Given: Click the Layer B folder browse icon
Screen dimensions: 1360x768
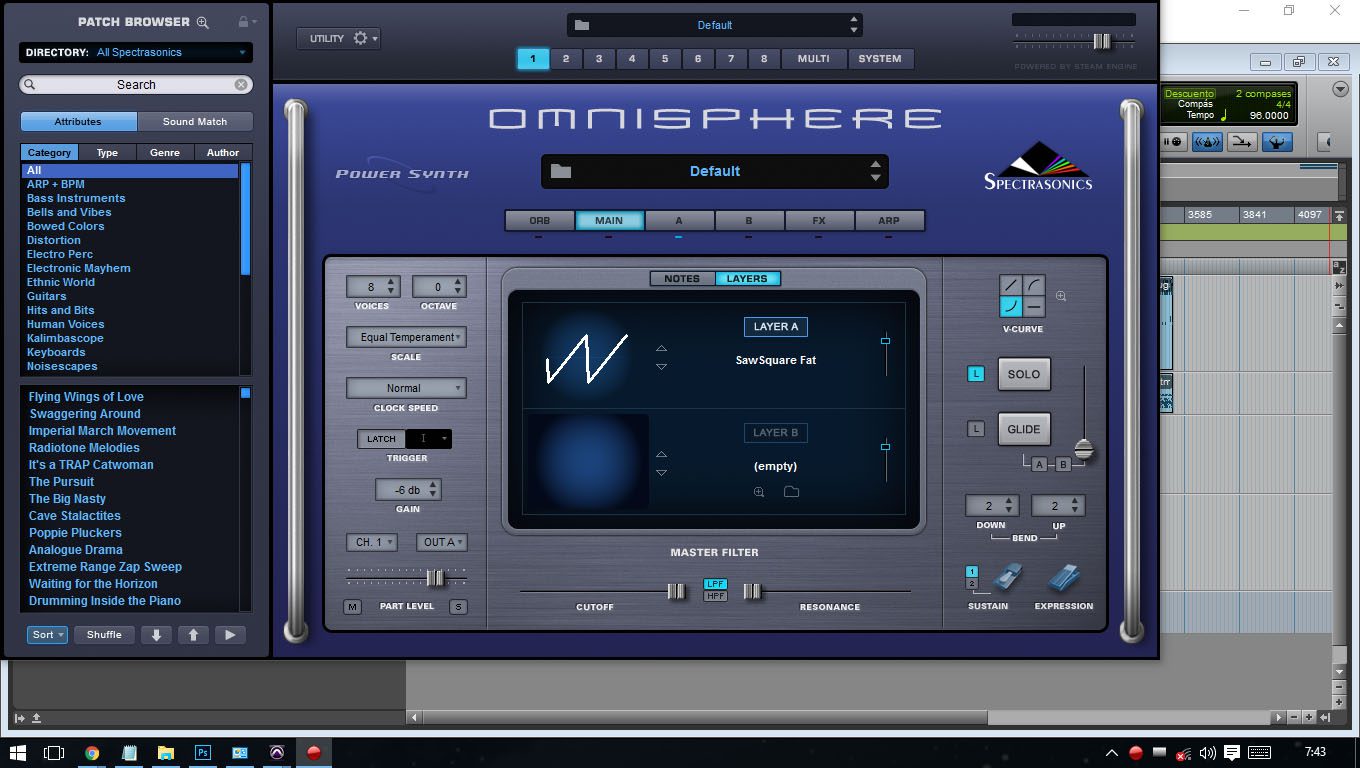Looking at the screenshot, I should coord(791,492).
